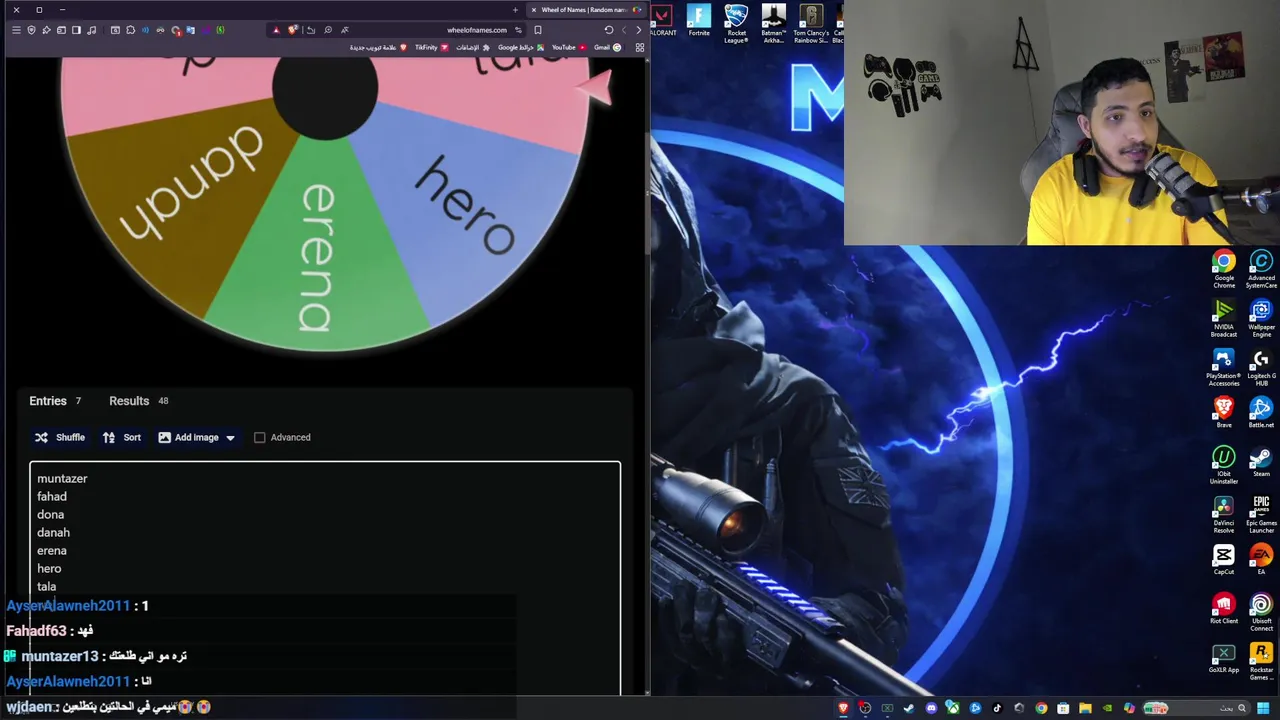Open Gmail bookmark in bookmarks bar
The image size is (1280, 720).
pos(607,47)
